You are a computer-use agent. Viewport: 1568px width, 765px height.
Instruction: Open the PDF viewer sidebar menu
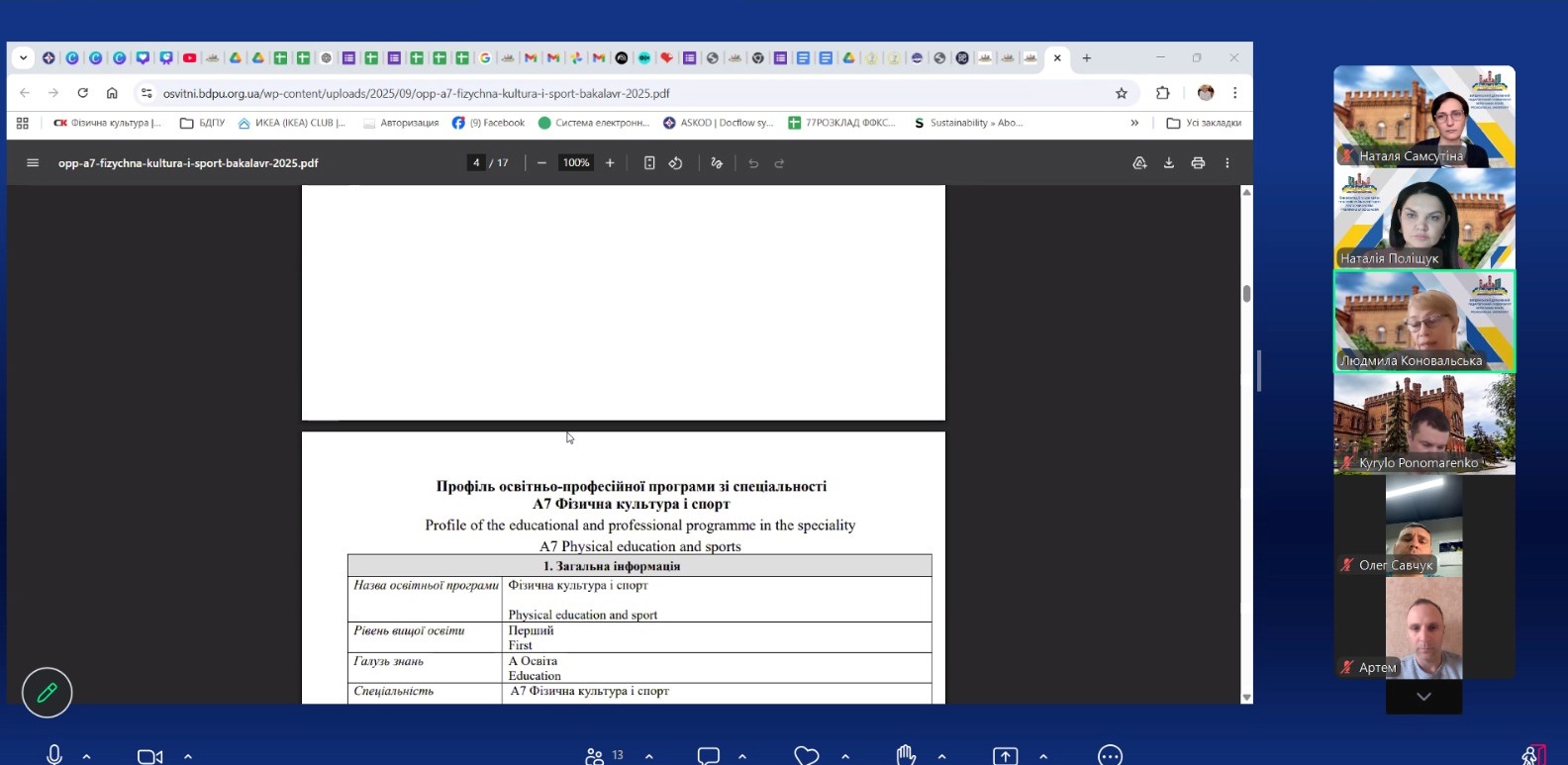[33, 163]
